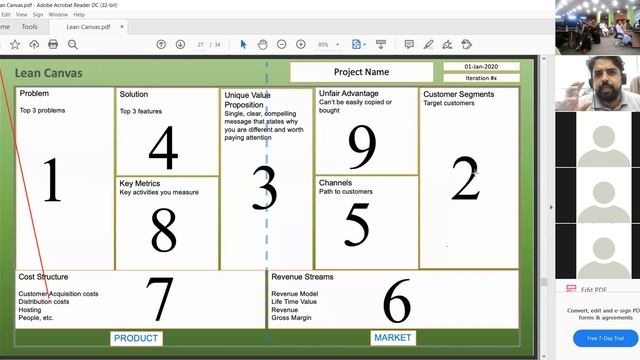Image resolution: width=640 pixels, height=360 pixels.
Task: Click the 'Key Metrics' heading
Action: (140, 184)
